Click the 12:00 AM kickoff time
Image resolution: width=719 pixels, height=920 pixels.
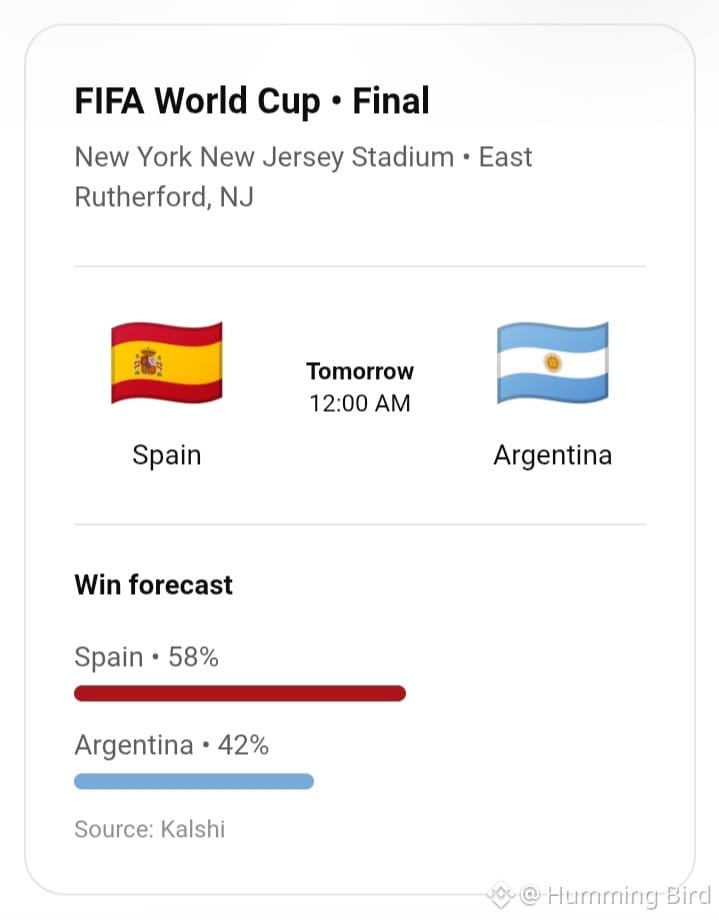[360, 404]
